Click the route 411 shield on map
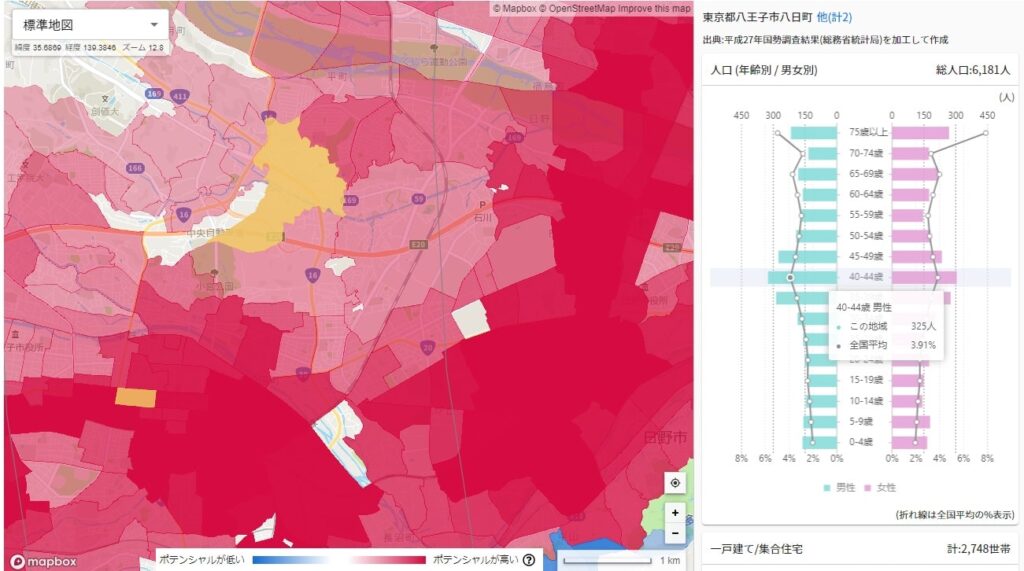The width and height of the screenshot is (1024, 571). tap(179, 96)
